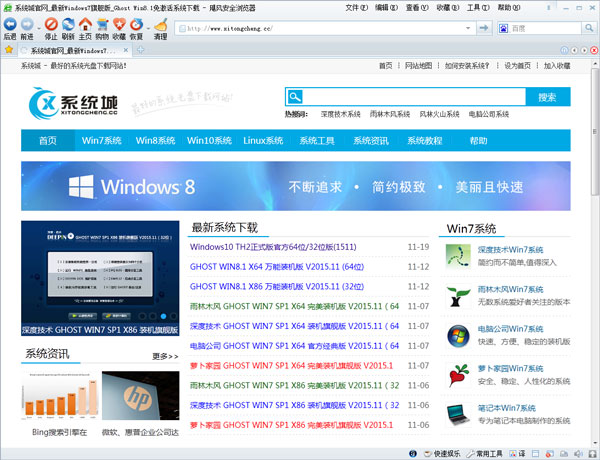Refresh the page with 刷新
Image resolution: width=600 pixels, height=460 pixels.
pyautogui.click(x=68, y=28)
